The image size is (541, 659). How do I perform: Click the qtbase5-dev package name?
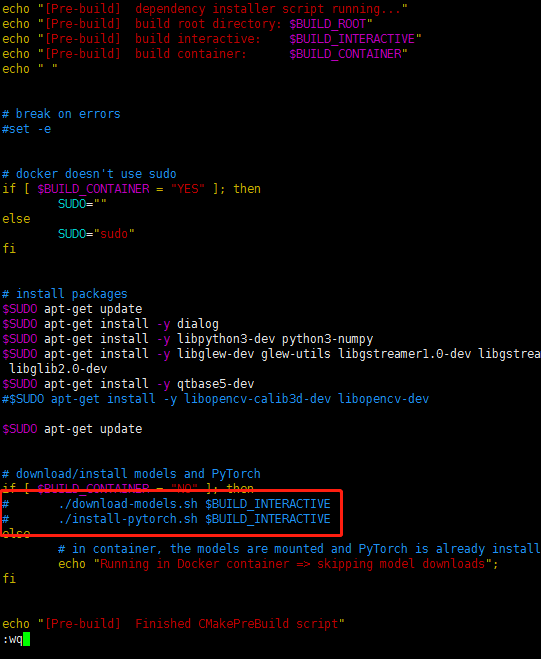(x=216, y=384)
